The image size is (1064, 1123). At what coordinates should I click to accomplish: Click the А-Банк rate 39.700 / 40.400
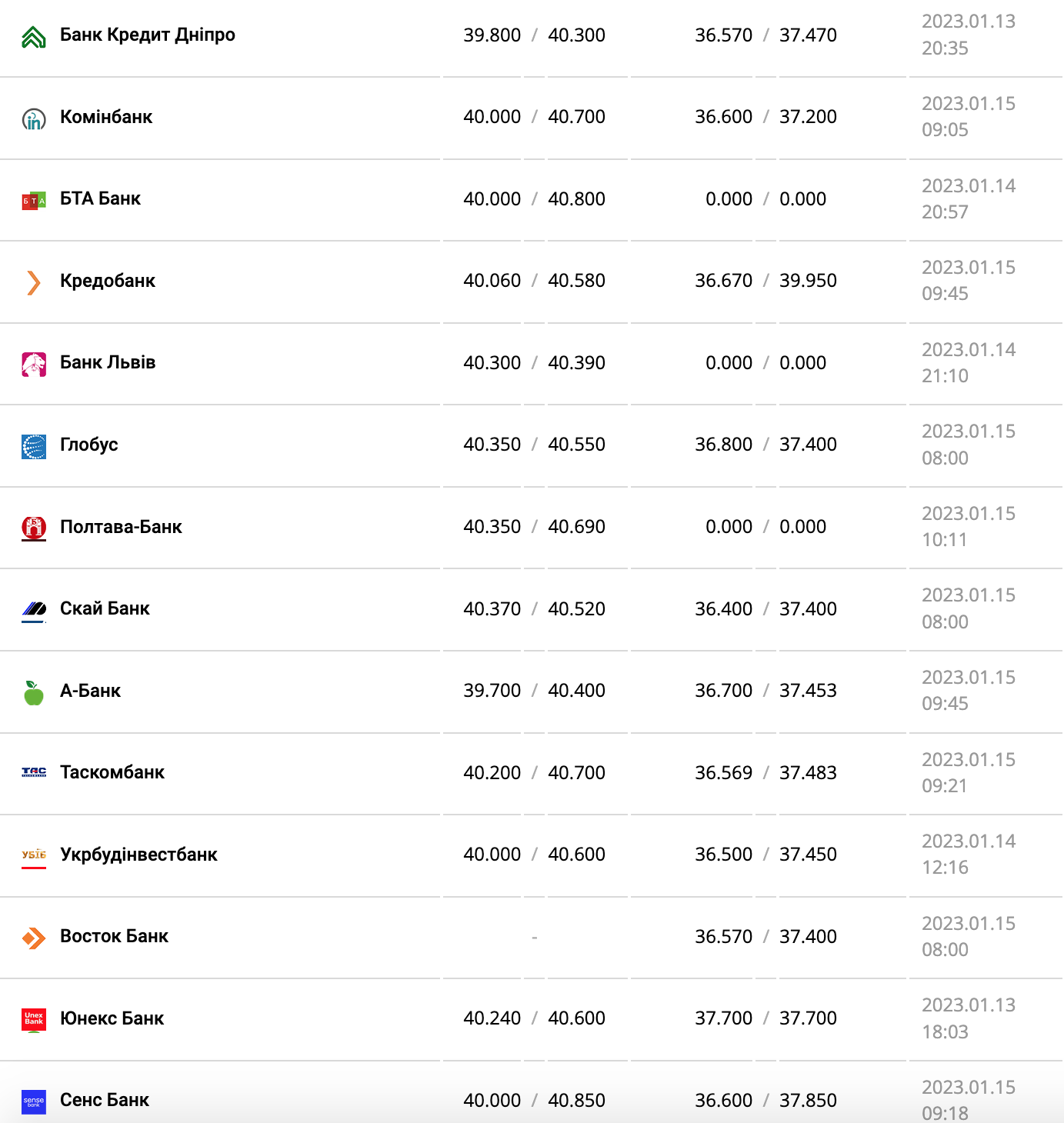[534, 691]
